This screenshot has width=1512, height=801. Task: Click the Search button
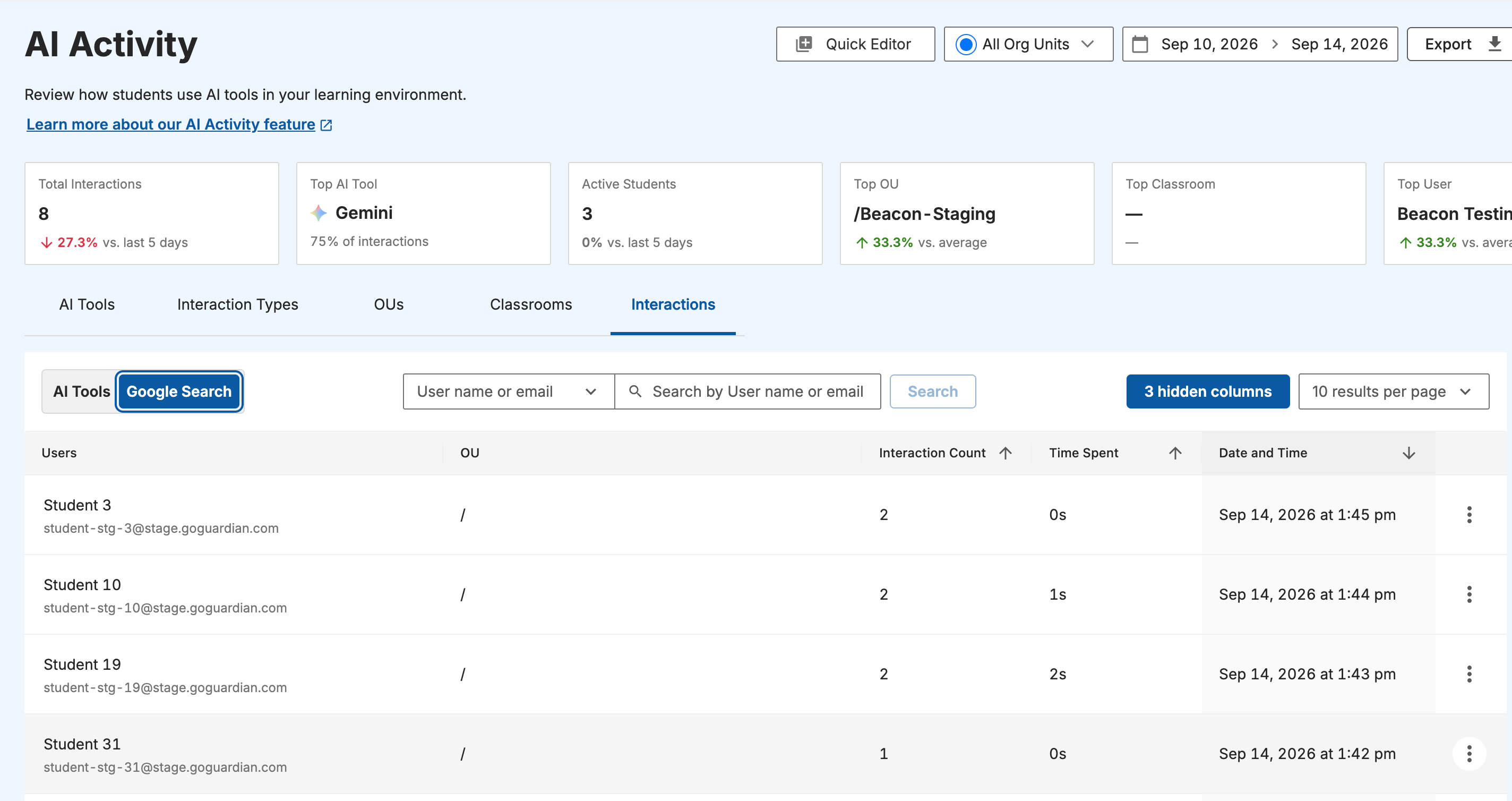(933, 391)
